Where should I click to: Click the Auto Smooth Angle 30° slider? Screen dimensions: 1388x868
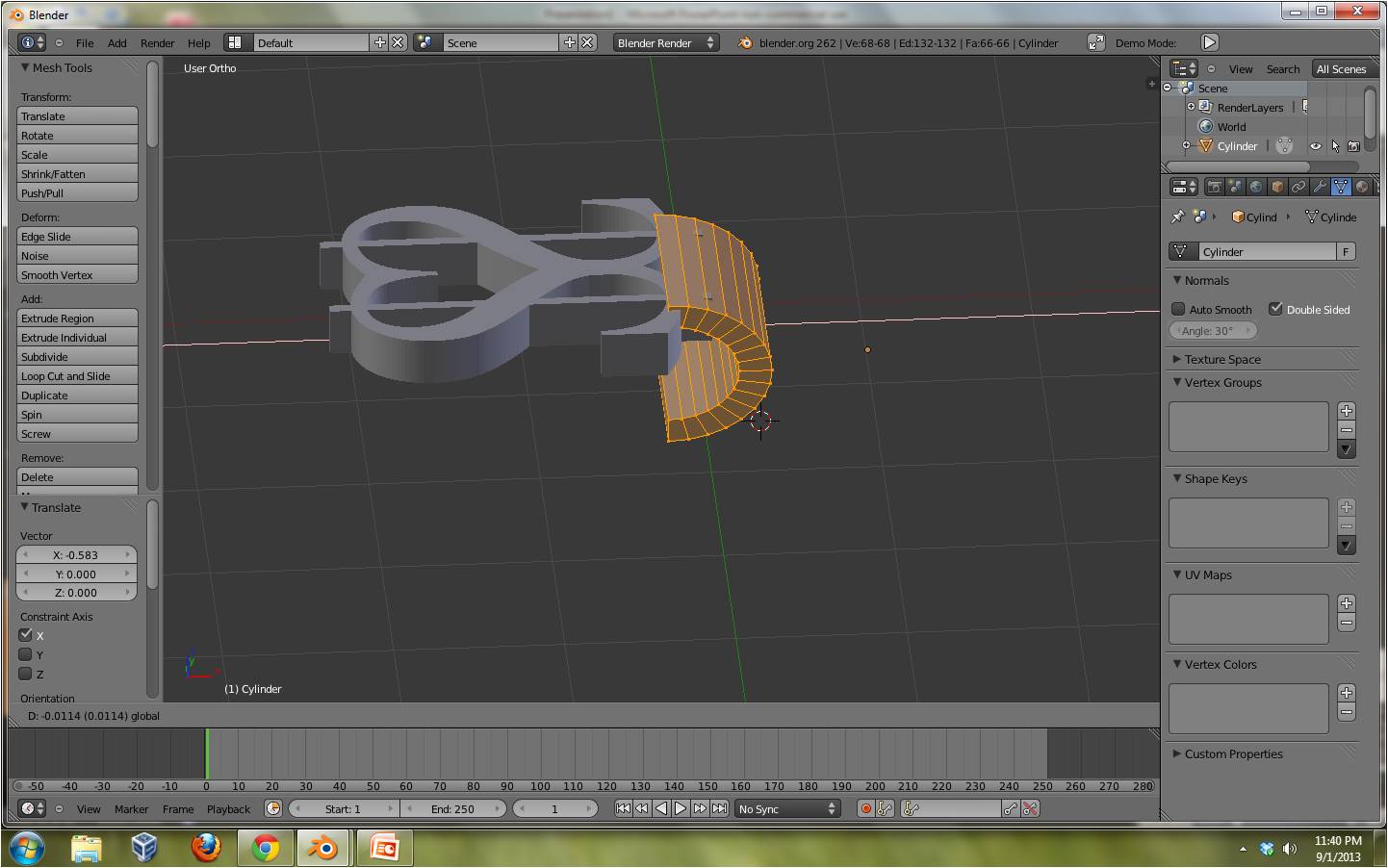1214,330
